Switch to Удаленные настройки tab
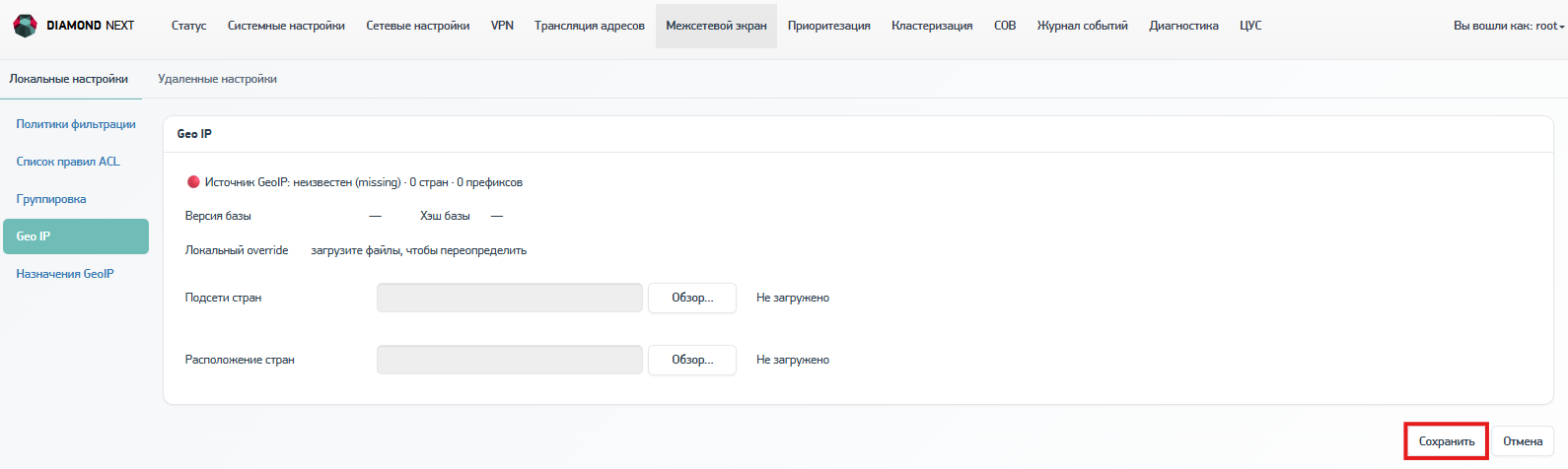This screenshot has width=1568, height=469. (217, 79)
